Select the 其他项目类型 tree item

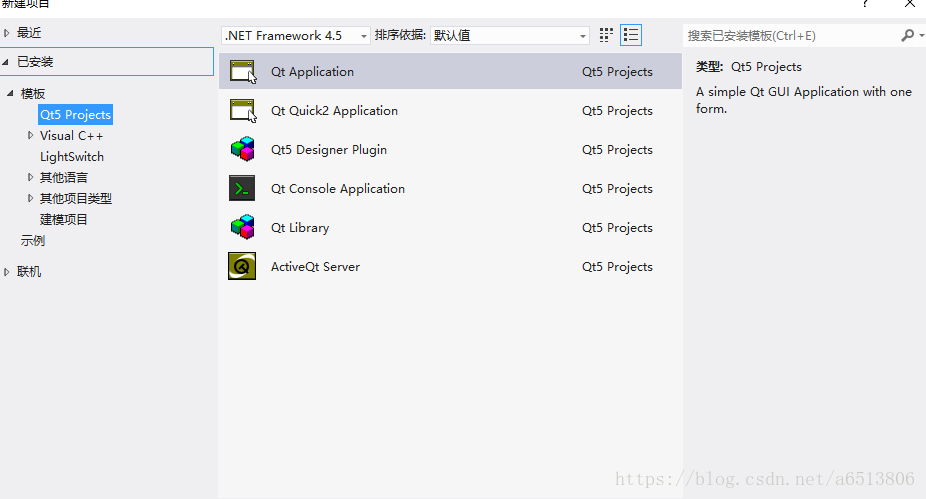[x=76, y=198]
